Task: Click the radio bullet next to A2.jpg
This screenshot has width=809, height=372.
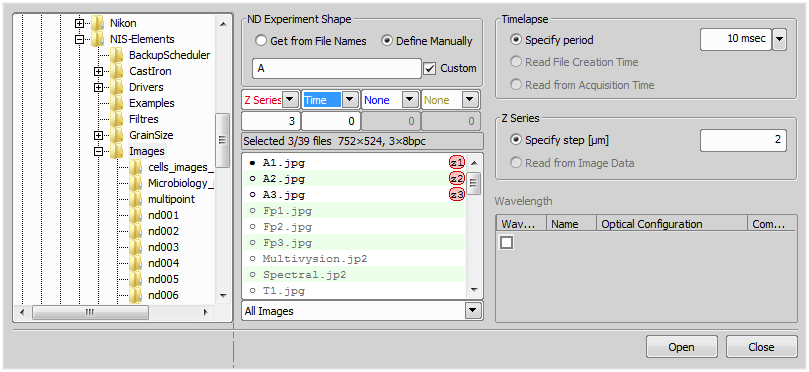Action: pyautogui.click(x=252, y=179)
